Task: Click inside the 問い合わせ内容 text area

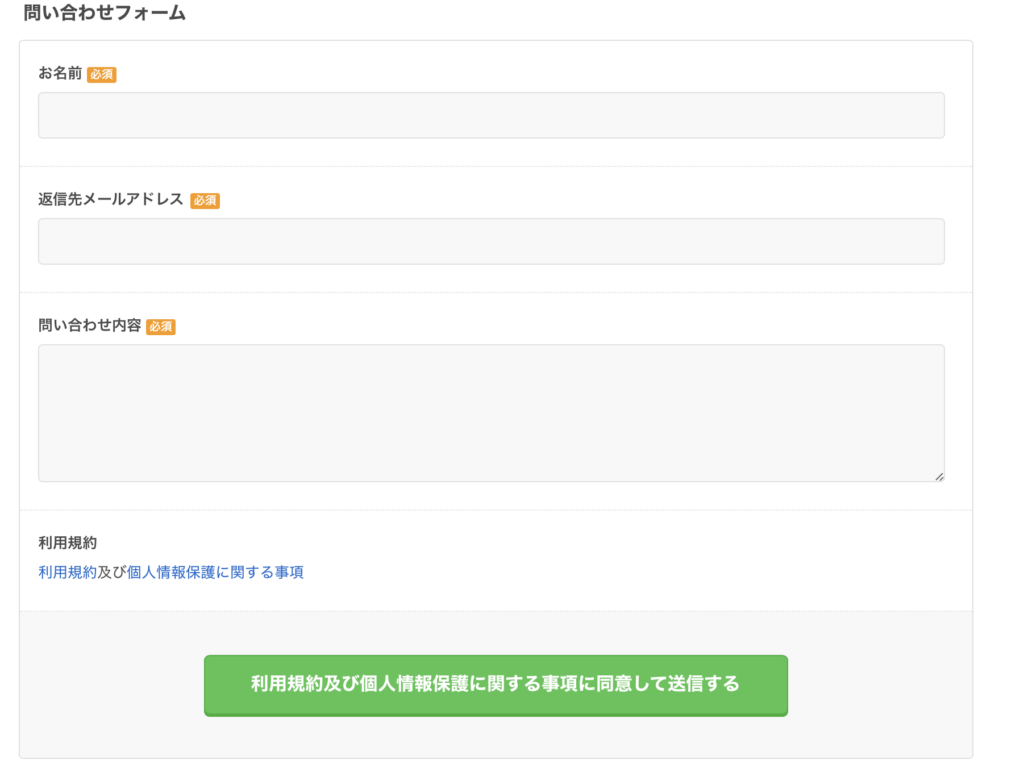Action: point(491,413)
